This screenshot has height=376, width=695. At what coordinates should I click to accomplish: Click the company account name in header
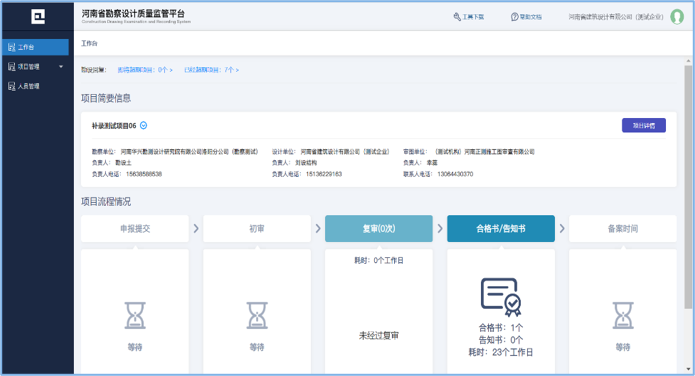[x=616, y=17]
